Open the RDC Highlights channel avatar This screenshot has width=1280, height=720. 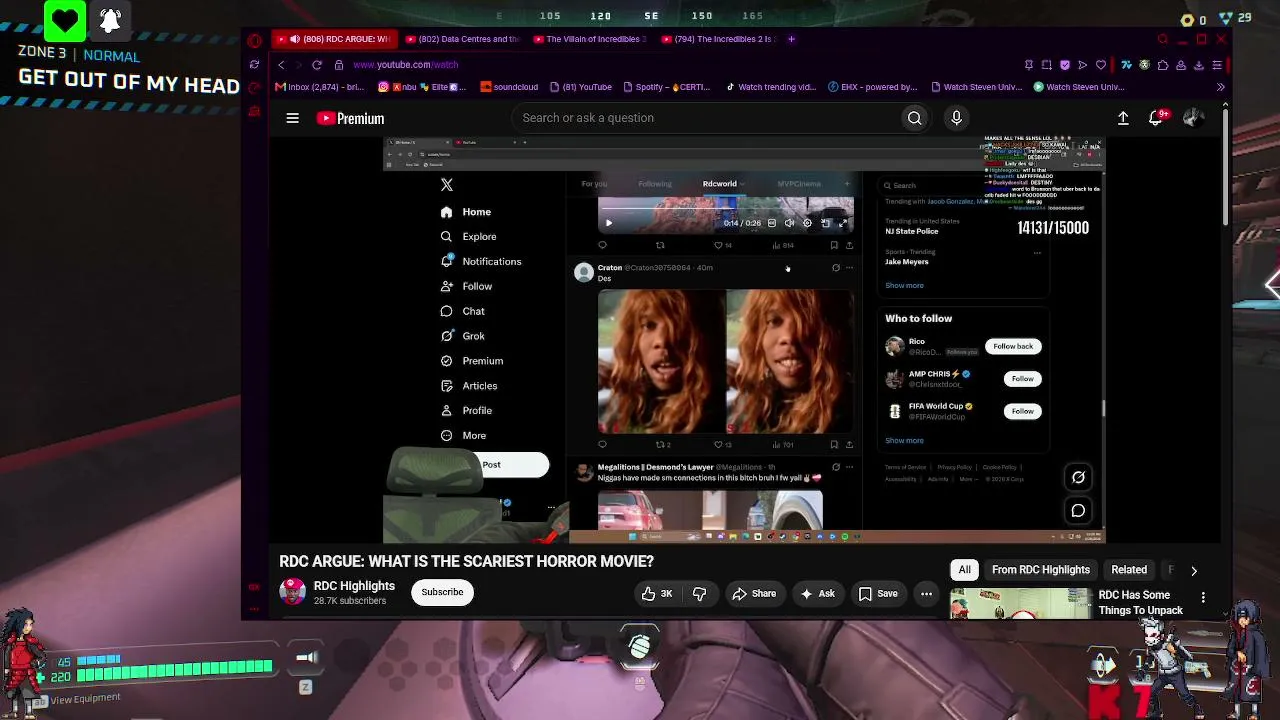pyautogui.click(x=292, y=593)
